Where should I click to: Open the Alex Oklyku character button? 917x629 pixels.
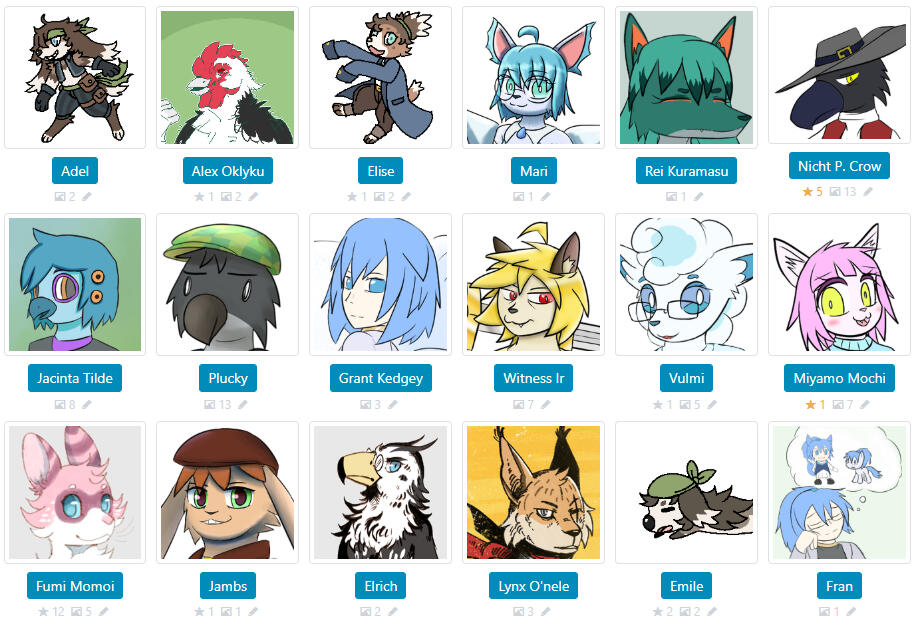[x=227, y=171]
